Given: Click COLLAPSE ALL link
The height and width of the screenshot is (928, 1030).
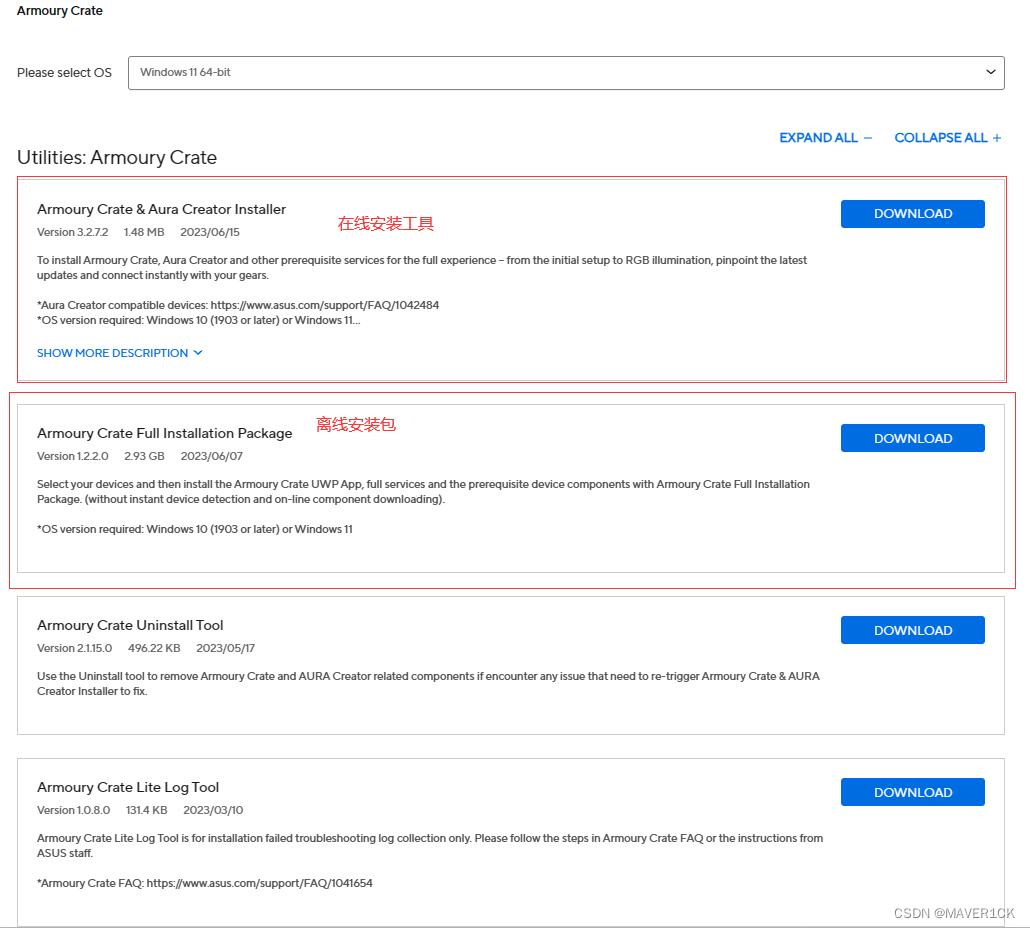Looking at the screenshot, I should pyautogui.click(x=941, y=138).
